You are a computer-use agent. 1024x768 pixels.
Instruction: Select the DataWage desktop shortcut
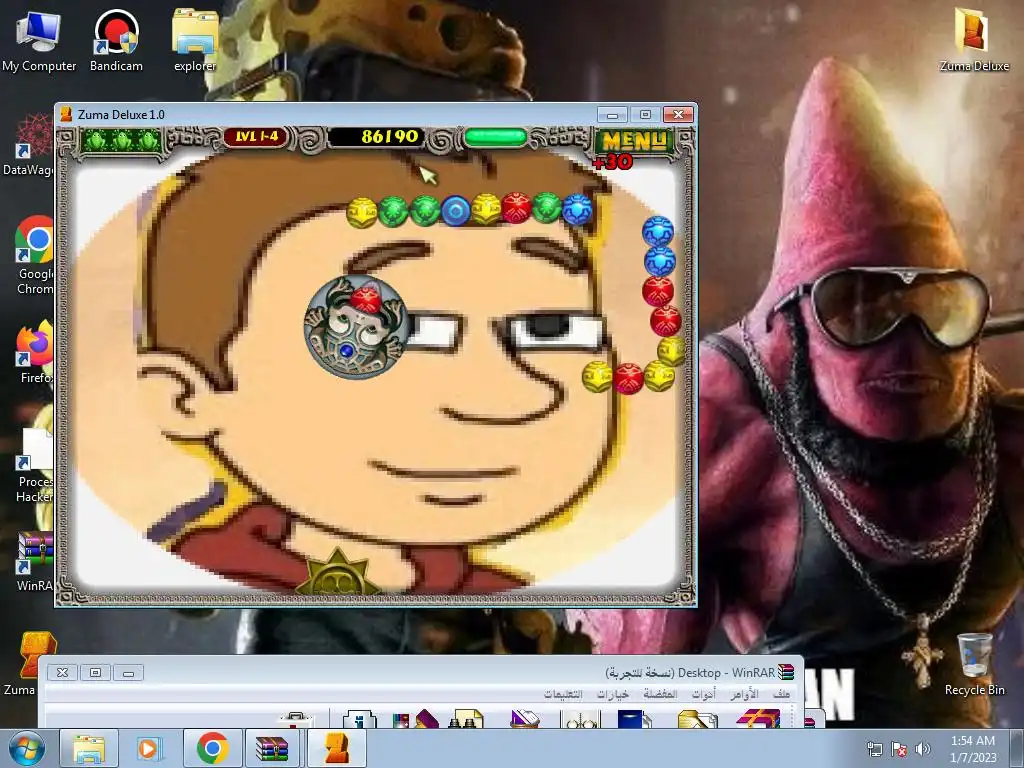[x=29, y=145]
